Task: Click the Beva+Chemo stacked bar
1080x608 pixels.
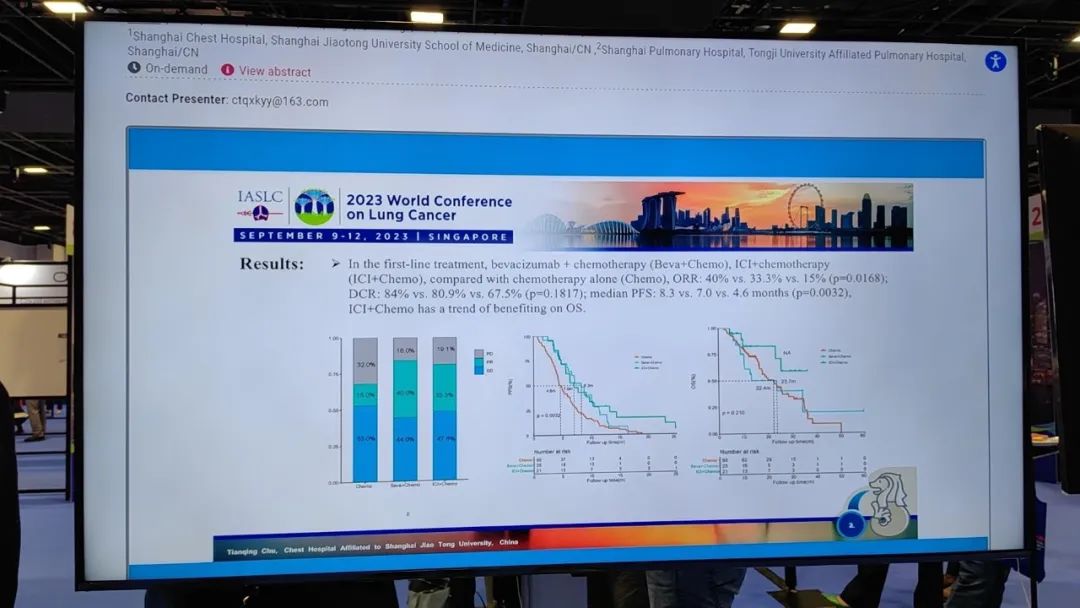Action: coord(405,410)
